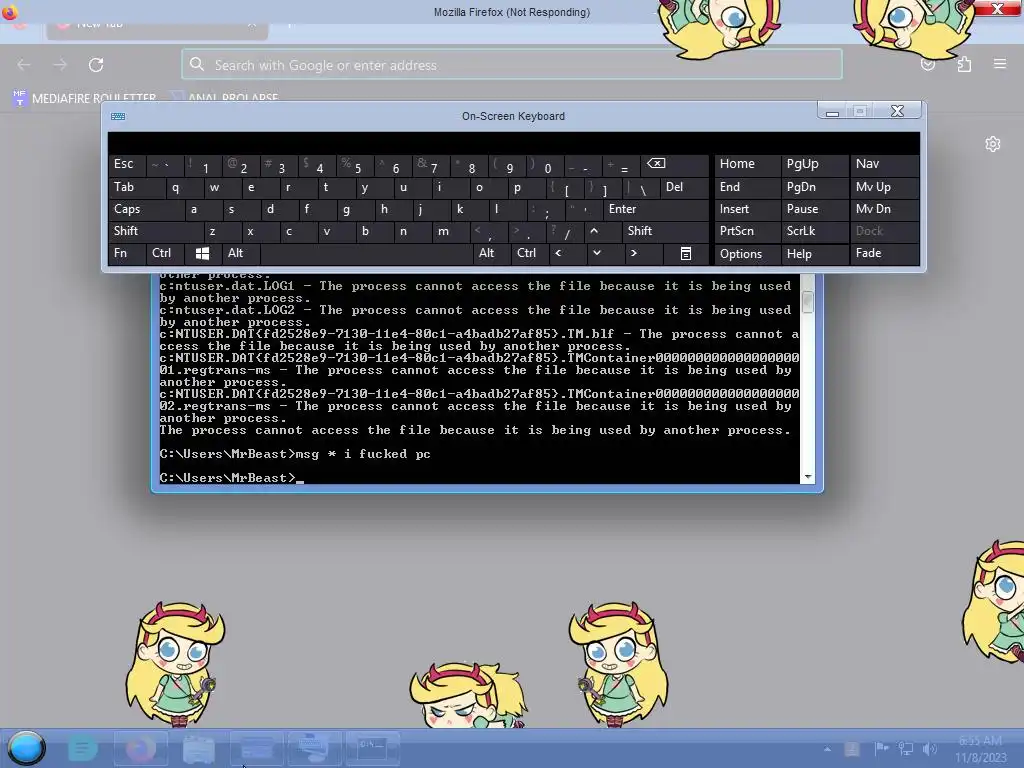Click the Mv Up key
This screenshot has width=1024, height=768.
coord(884,187)
